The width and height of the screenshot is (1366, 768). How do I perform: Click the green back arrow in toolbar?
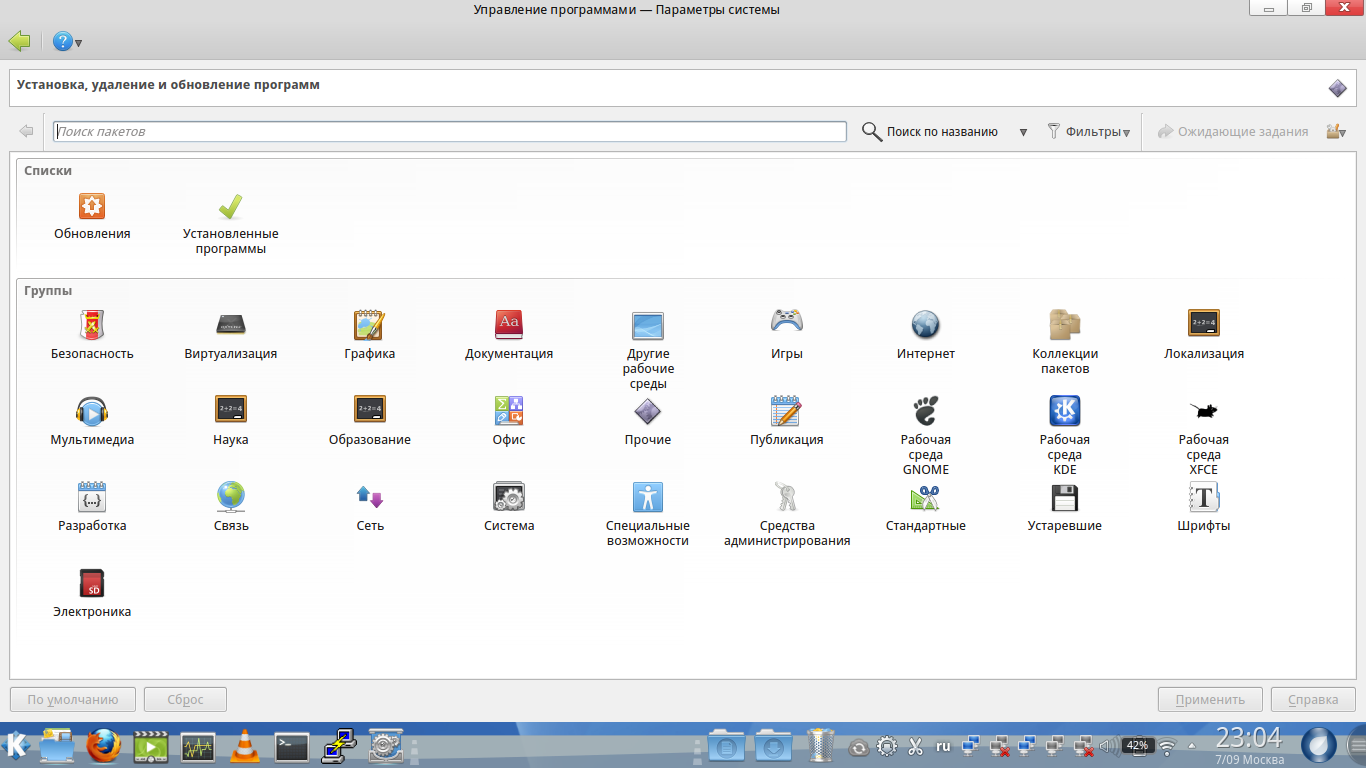pos(20,41)
